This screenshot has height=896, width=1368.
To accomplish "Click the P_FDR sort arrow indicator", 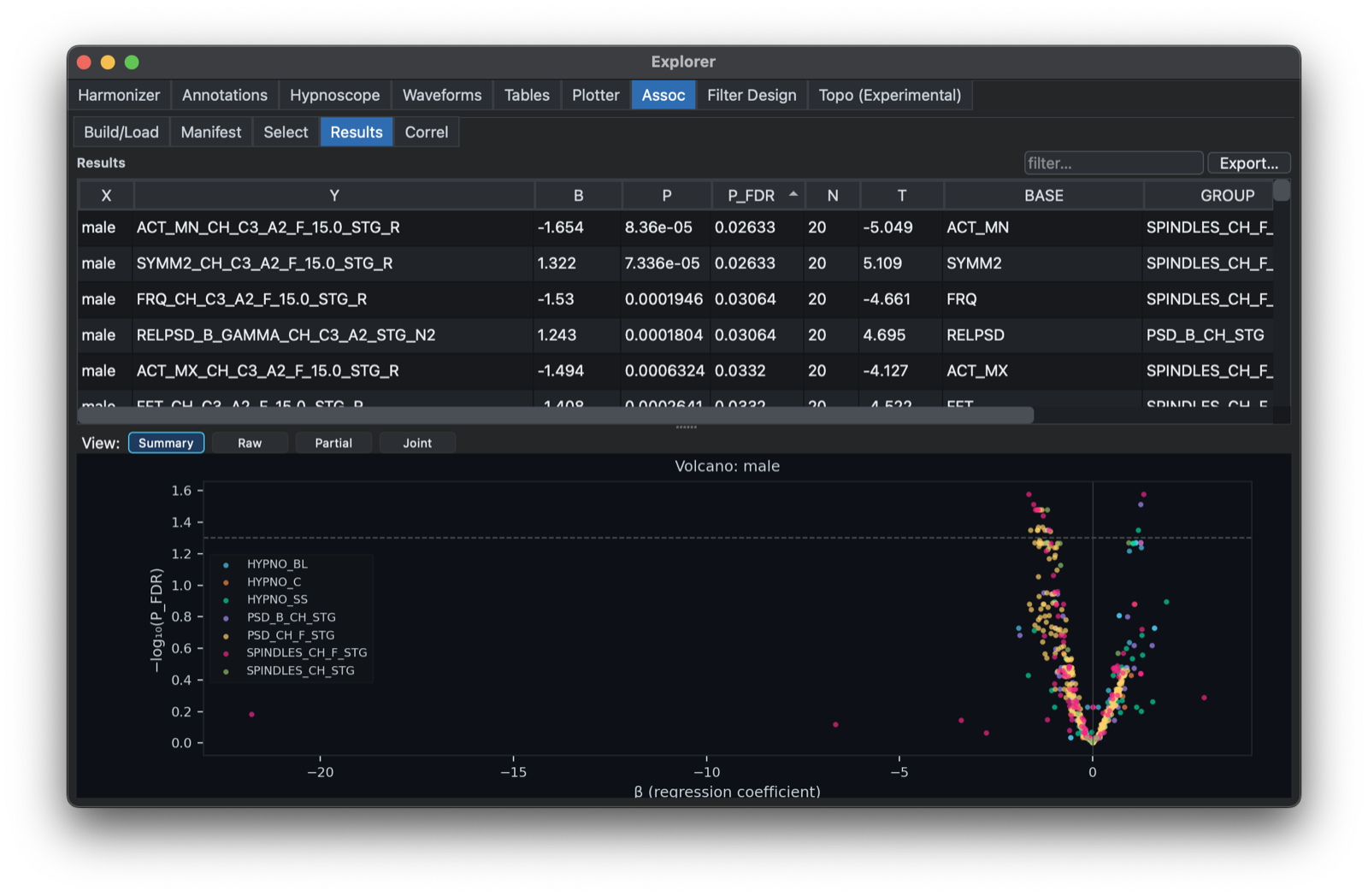I will click(x=793, y=195).
